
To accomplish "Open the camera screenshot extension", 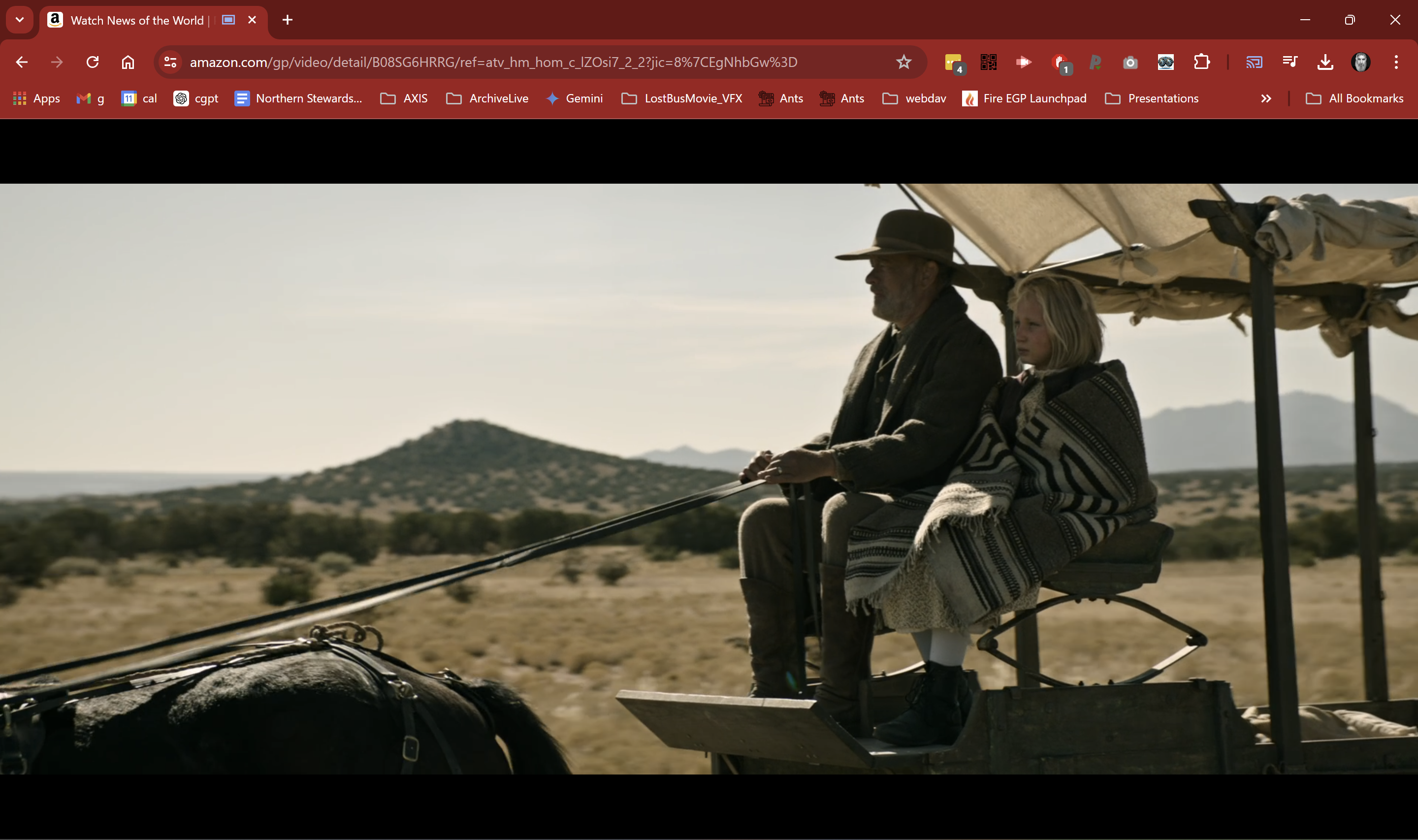I will [x=1130, y=62].
